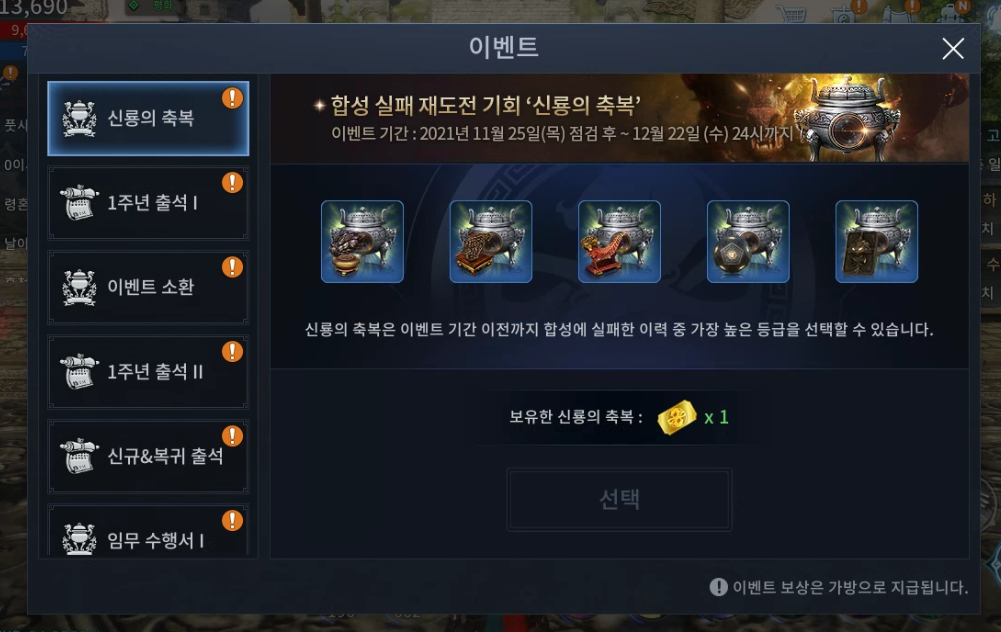1001x632 pixels.
Task: Open the 1주년 출석 II event tab
Action: [148, 372]
